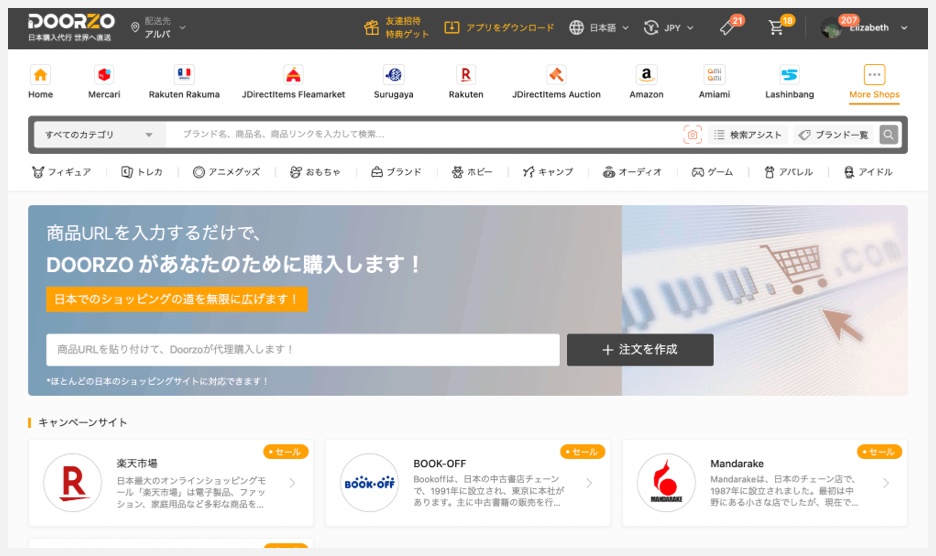Open the More Shops icon
Screen dimensions: 936x556
click(874, 75)
